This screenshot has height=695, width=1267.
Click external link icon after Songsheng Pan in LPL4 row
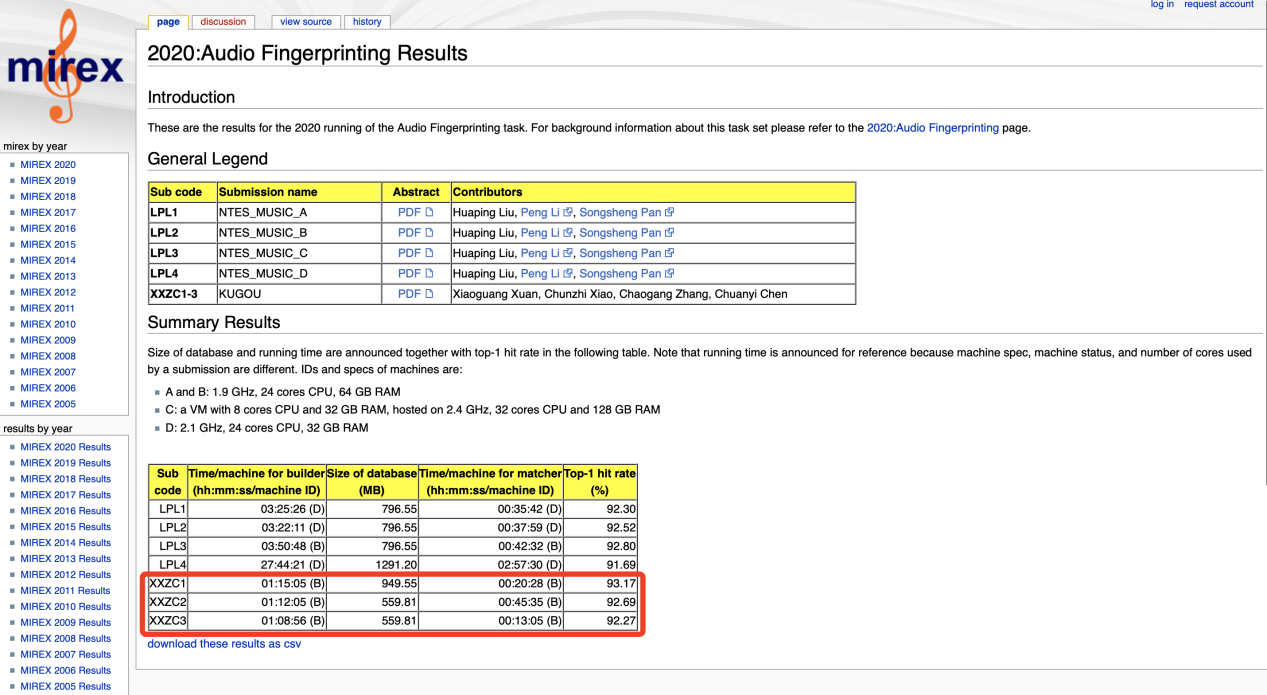tap(670, 274)
